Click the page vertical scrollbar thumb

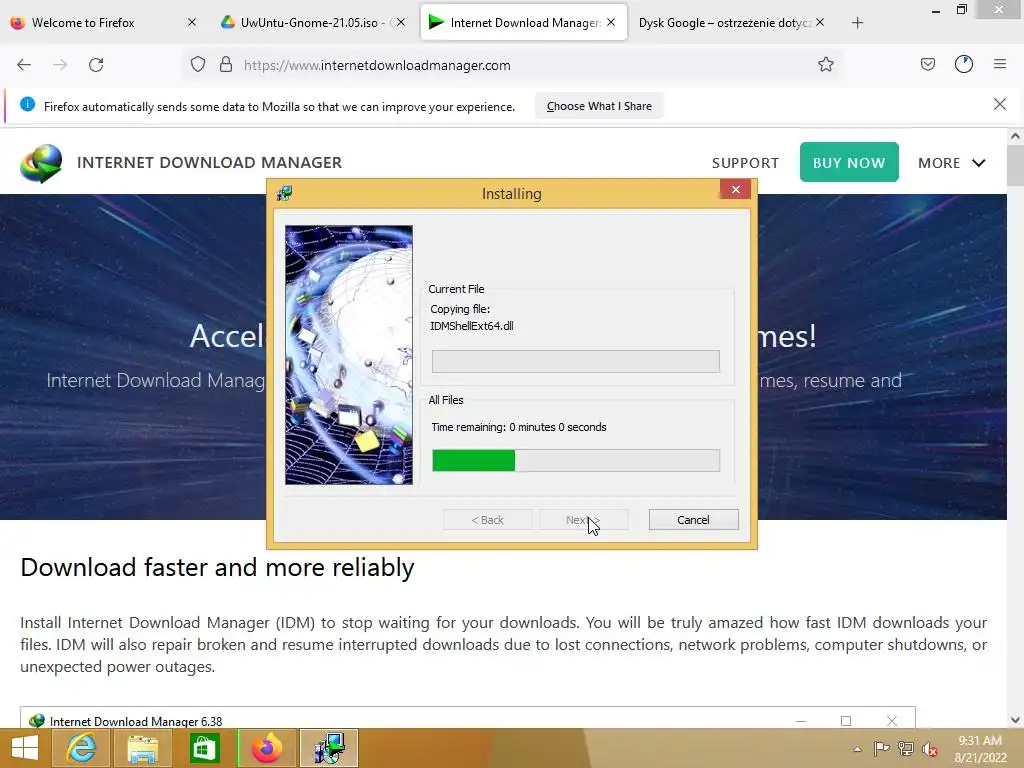[1015, 165]
